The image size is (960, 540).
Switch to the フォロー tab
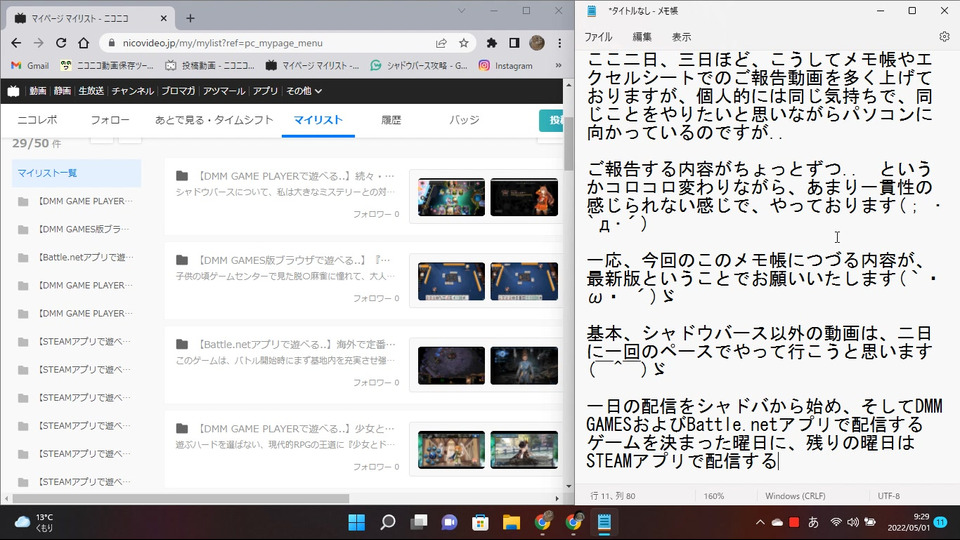pyautogui.click(x=110, y=120)
